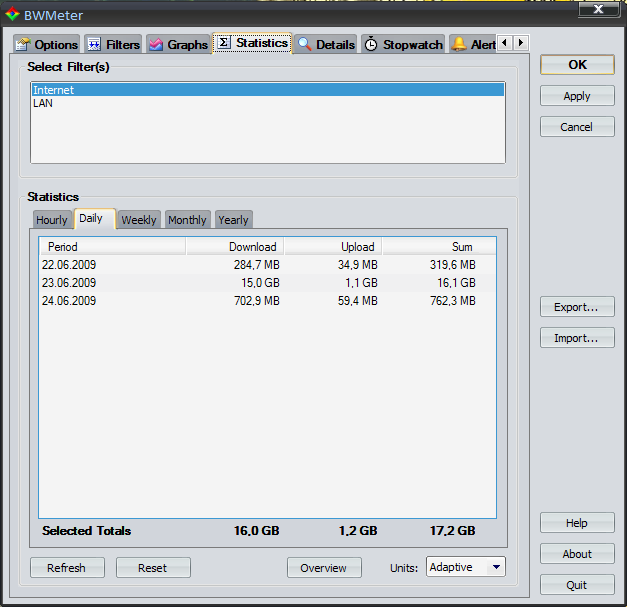Image resolution: width=627 pixels, height=607 pixels.
Task: Click the 284,7 MB download value
Action: pos(257,265)
